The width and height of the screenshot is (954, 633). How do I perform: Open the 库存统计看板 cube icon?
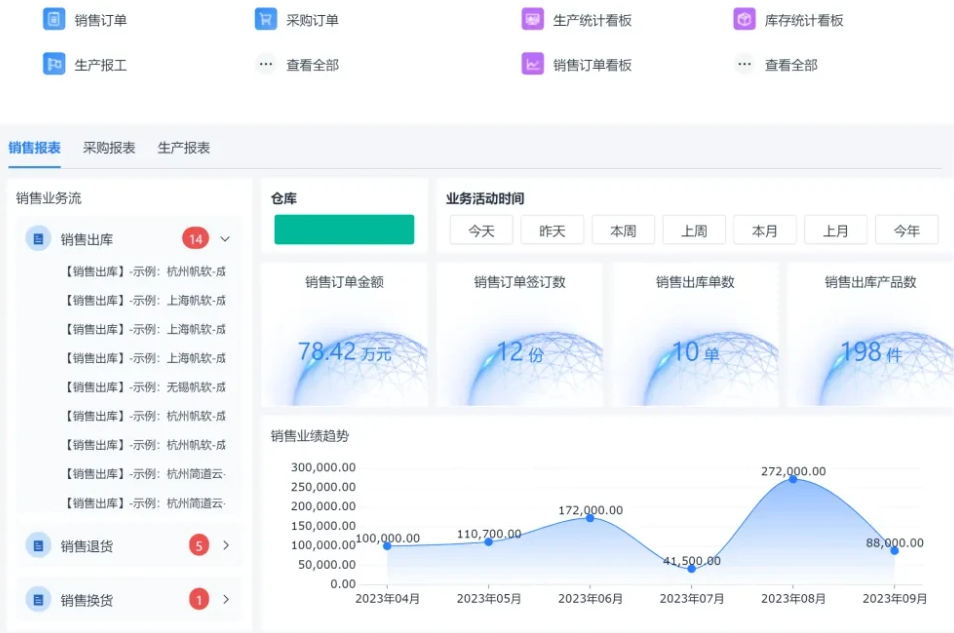pyautogui.click(x=744, y=19)
